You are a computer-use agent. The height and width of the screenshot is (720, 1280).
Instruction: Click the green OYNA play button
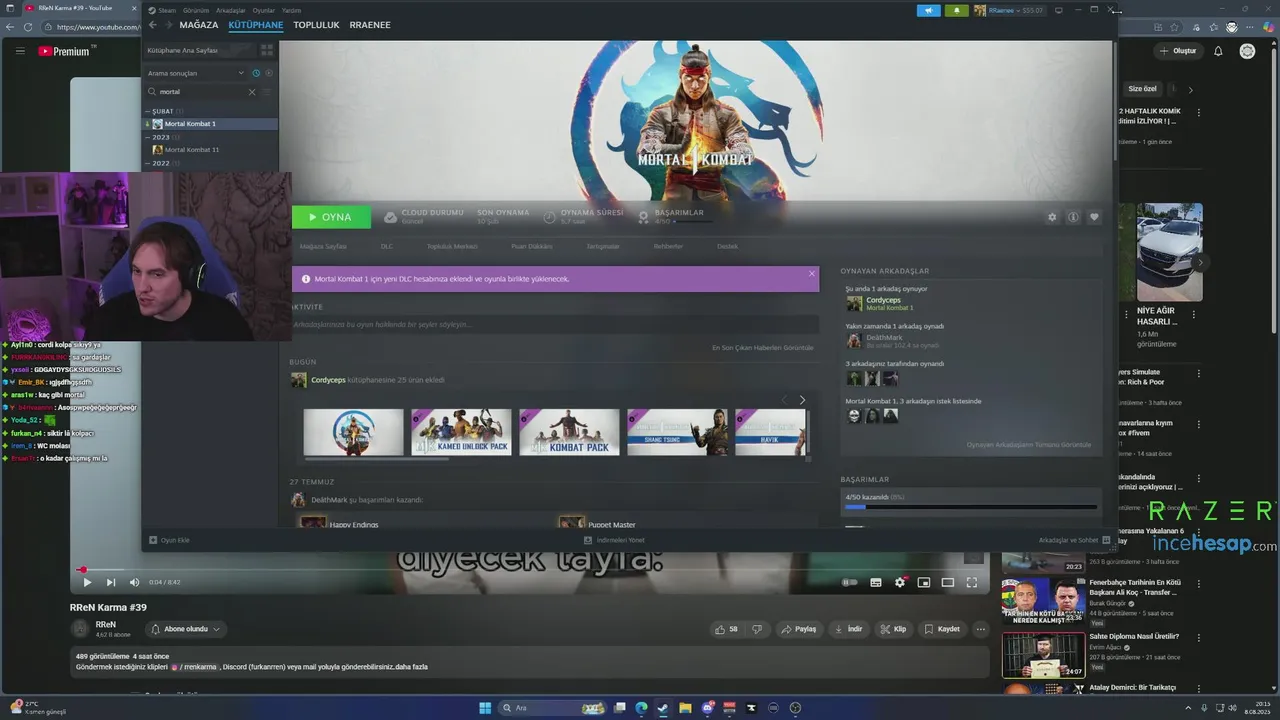point(331,217)
